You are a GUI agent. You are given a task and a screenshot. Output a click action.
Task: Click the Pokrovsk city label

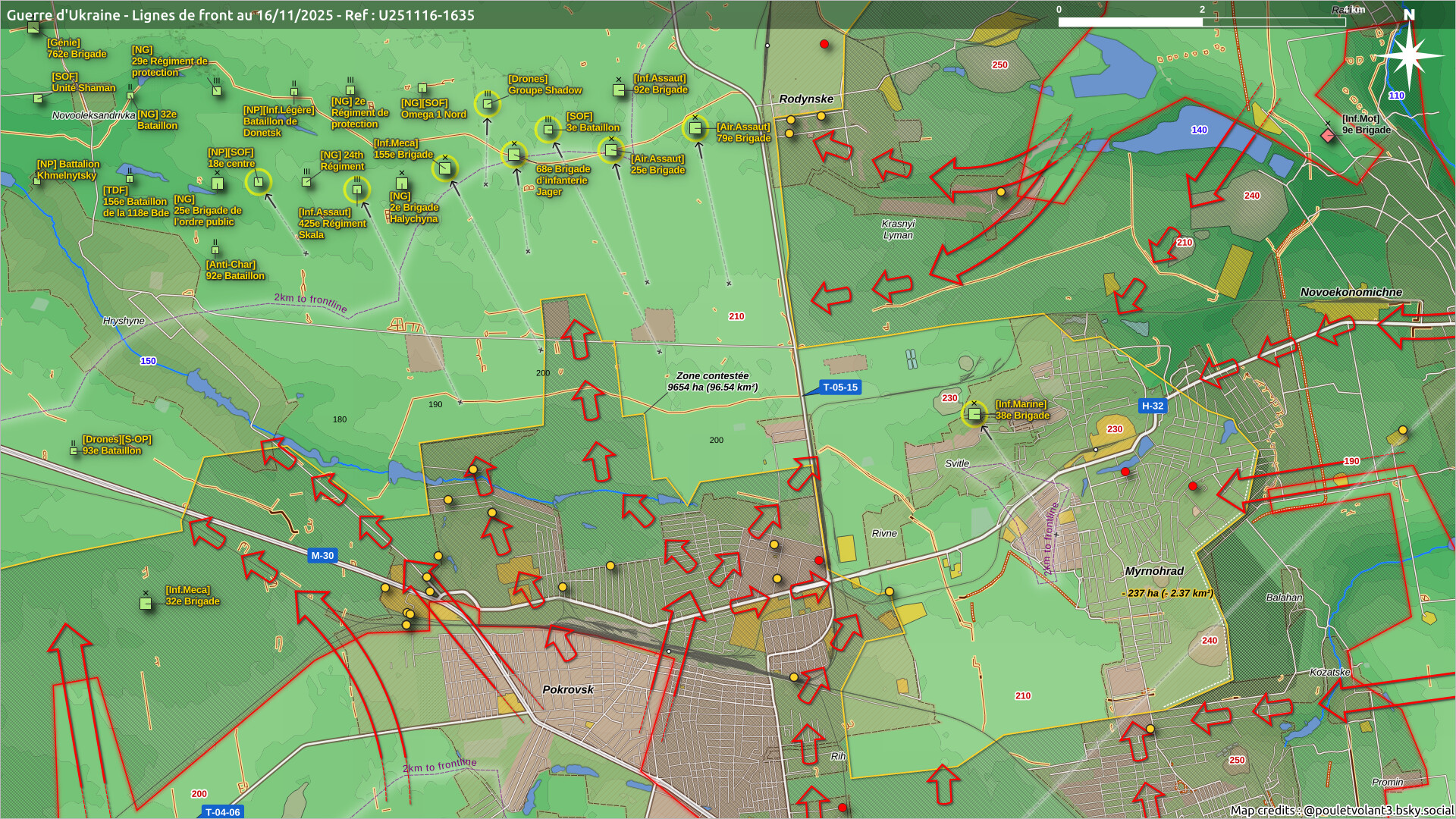pyautogui.click(x=568, y=690)
